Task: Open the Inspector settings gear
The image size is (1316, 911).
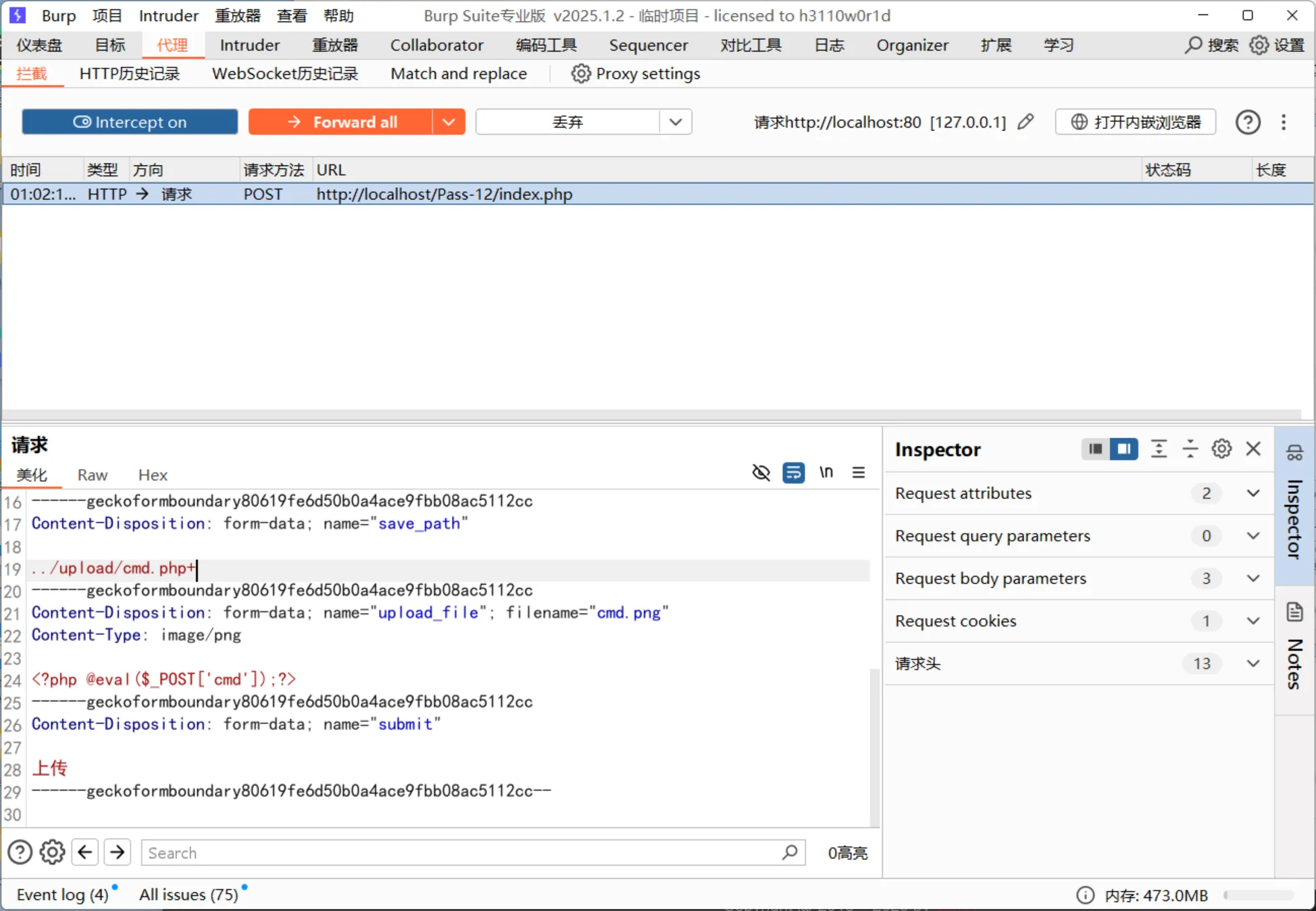Action: click(x=1221, y=449)
